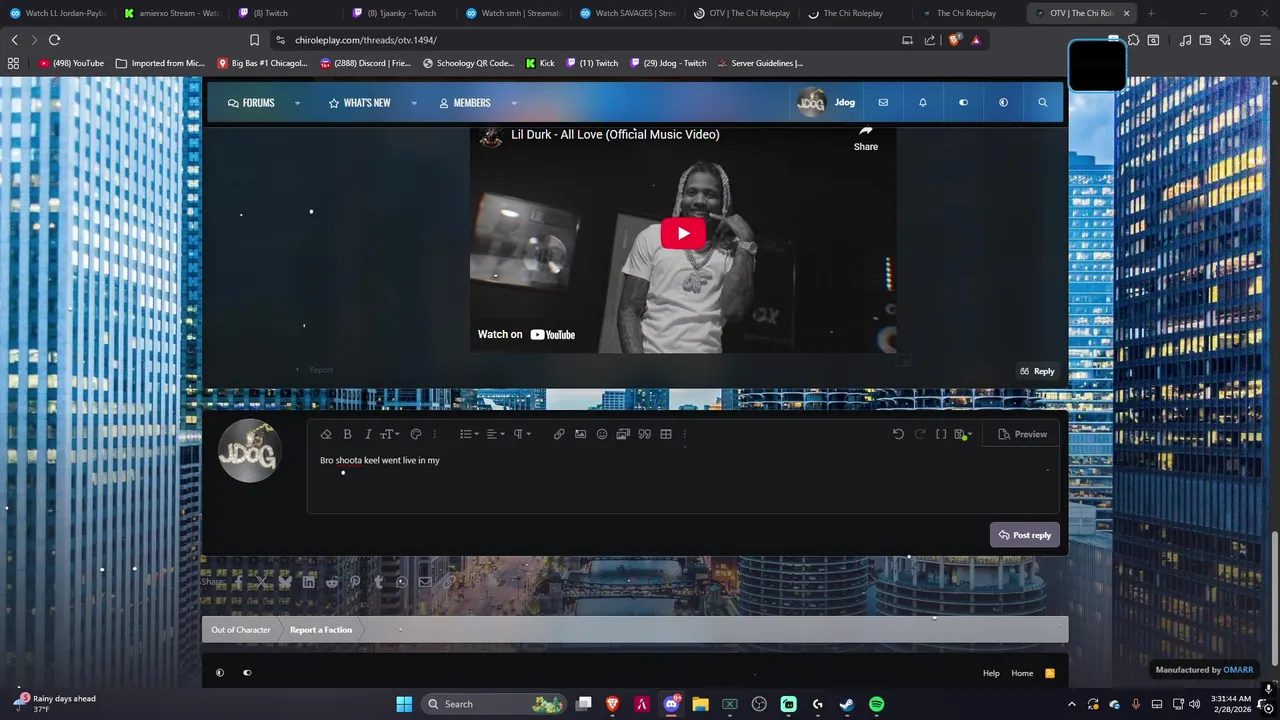
Task: Open the font size dropdown in editor
Action: pyautogui.click(x=389, y=434)
